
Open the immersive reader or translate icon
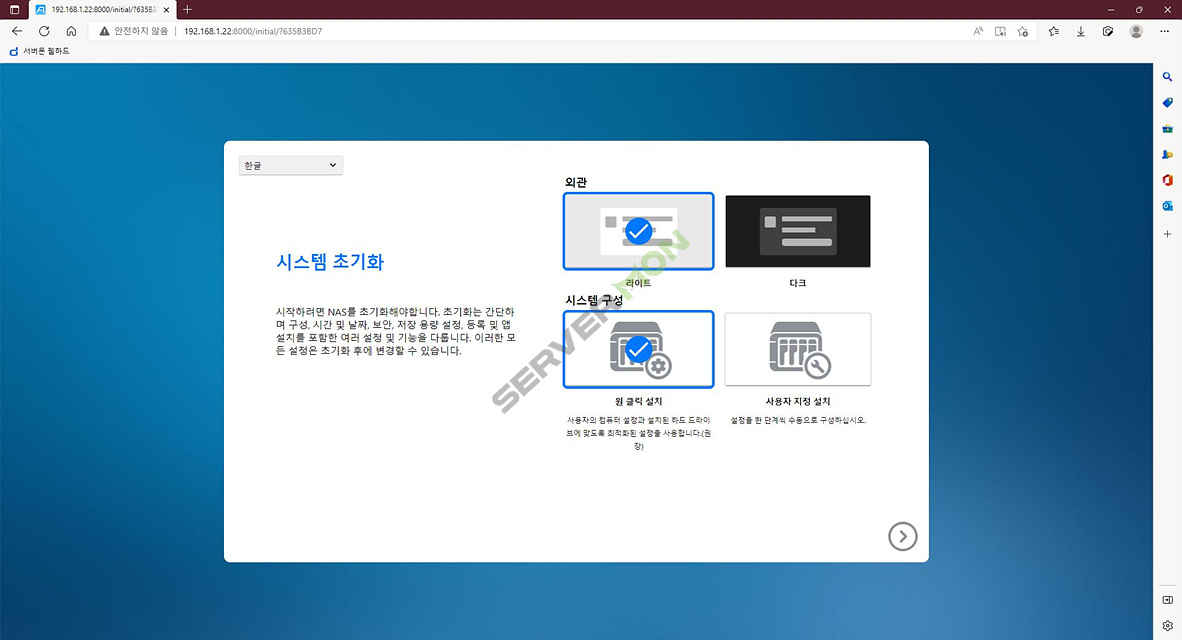[1000, 31]
